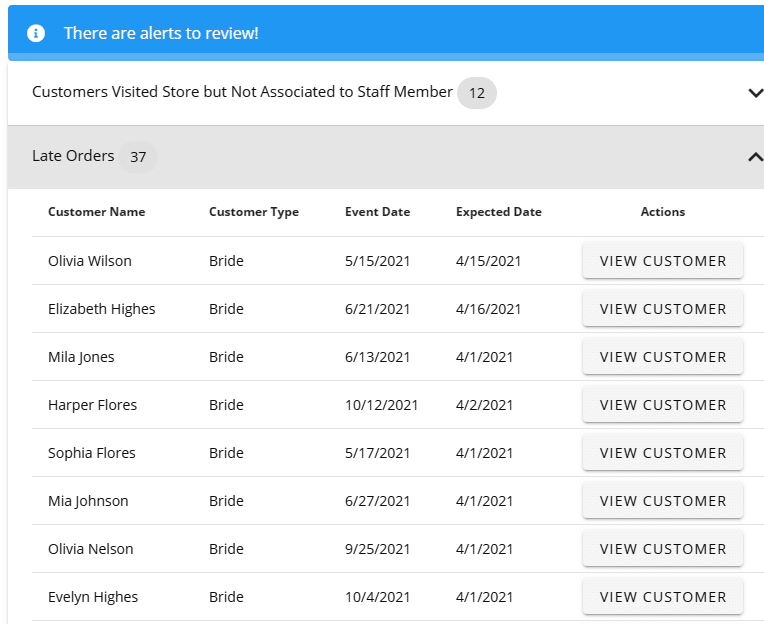This screenshot has width=764, height=624.
Task: Click the 12 count badge
Action: (477, 94)
